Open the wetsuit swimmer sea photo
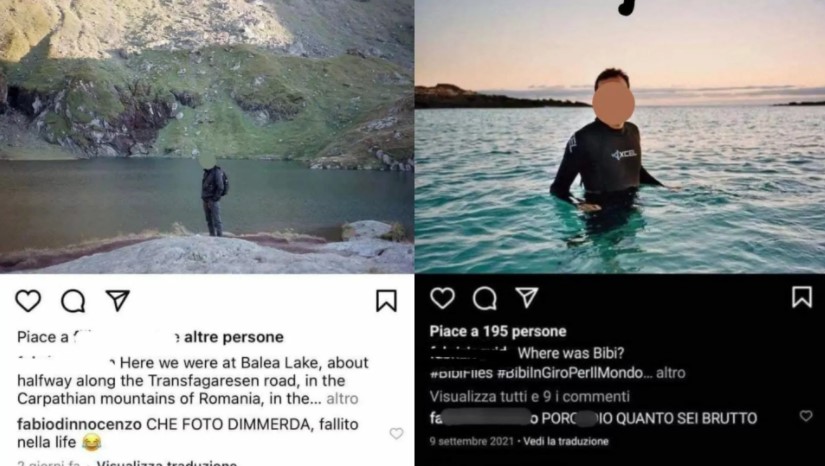Screen dimensions: 825x466 coord(620,136)
